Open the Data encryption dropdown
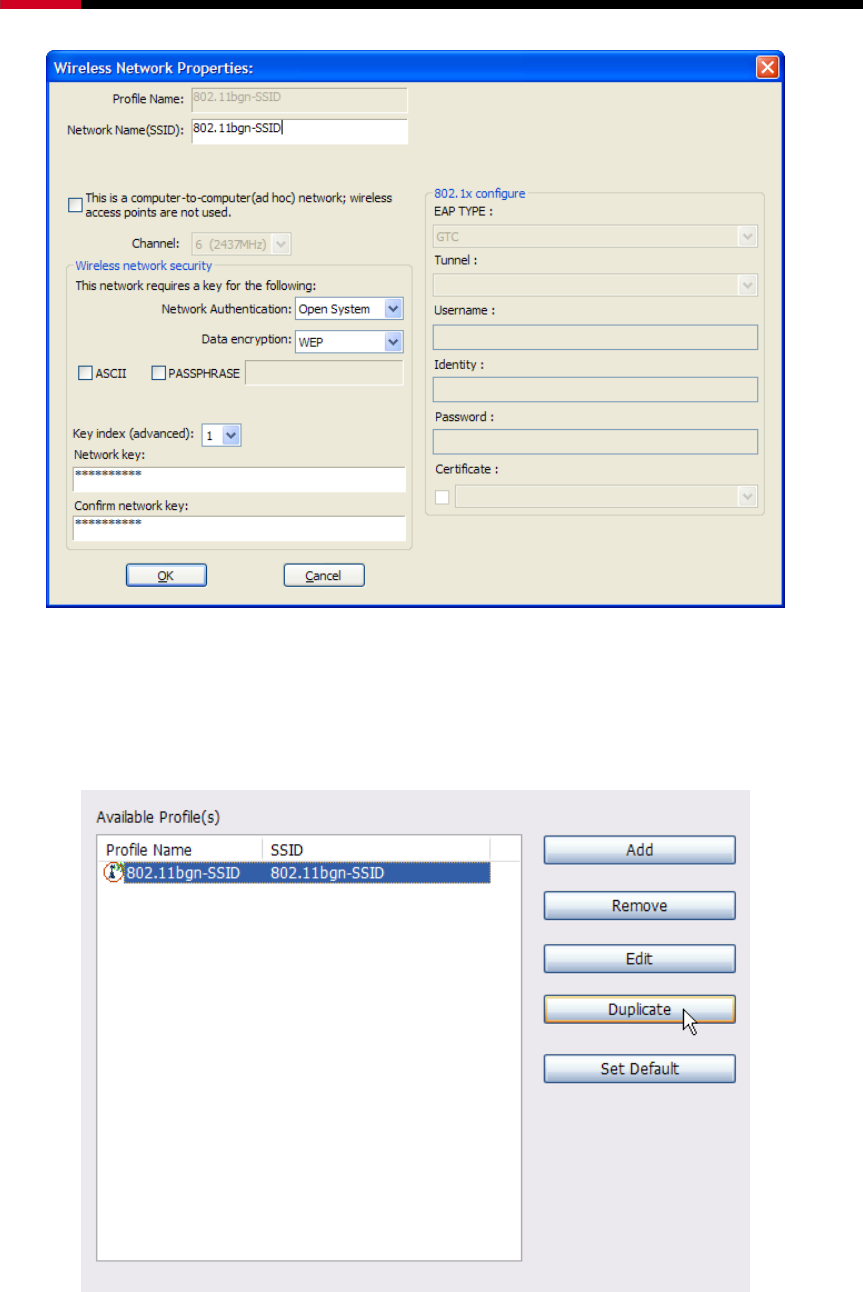Viewport: 863px width, 1292px height. point(393,342)
